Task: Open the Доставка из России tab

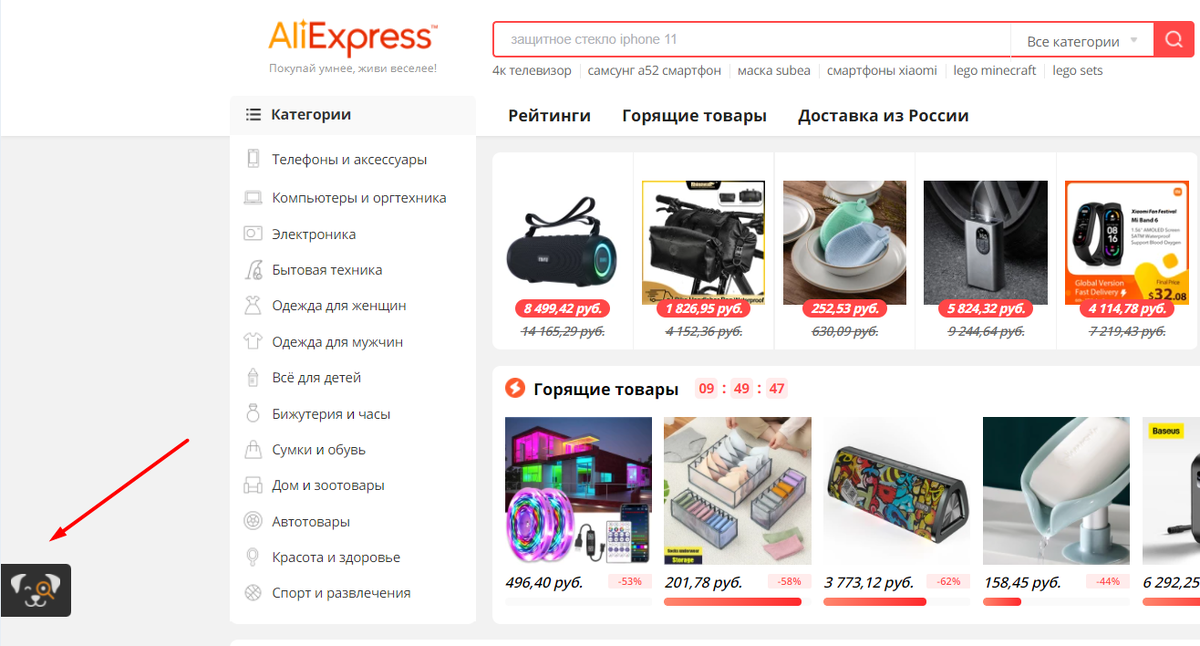Action: pyautogui.click(x=883, y=116)
